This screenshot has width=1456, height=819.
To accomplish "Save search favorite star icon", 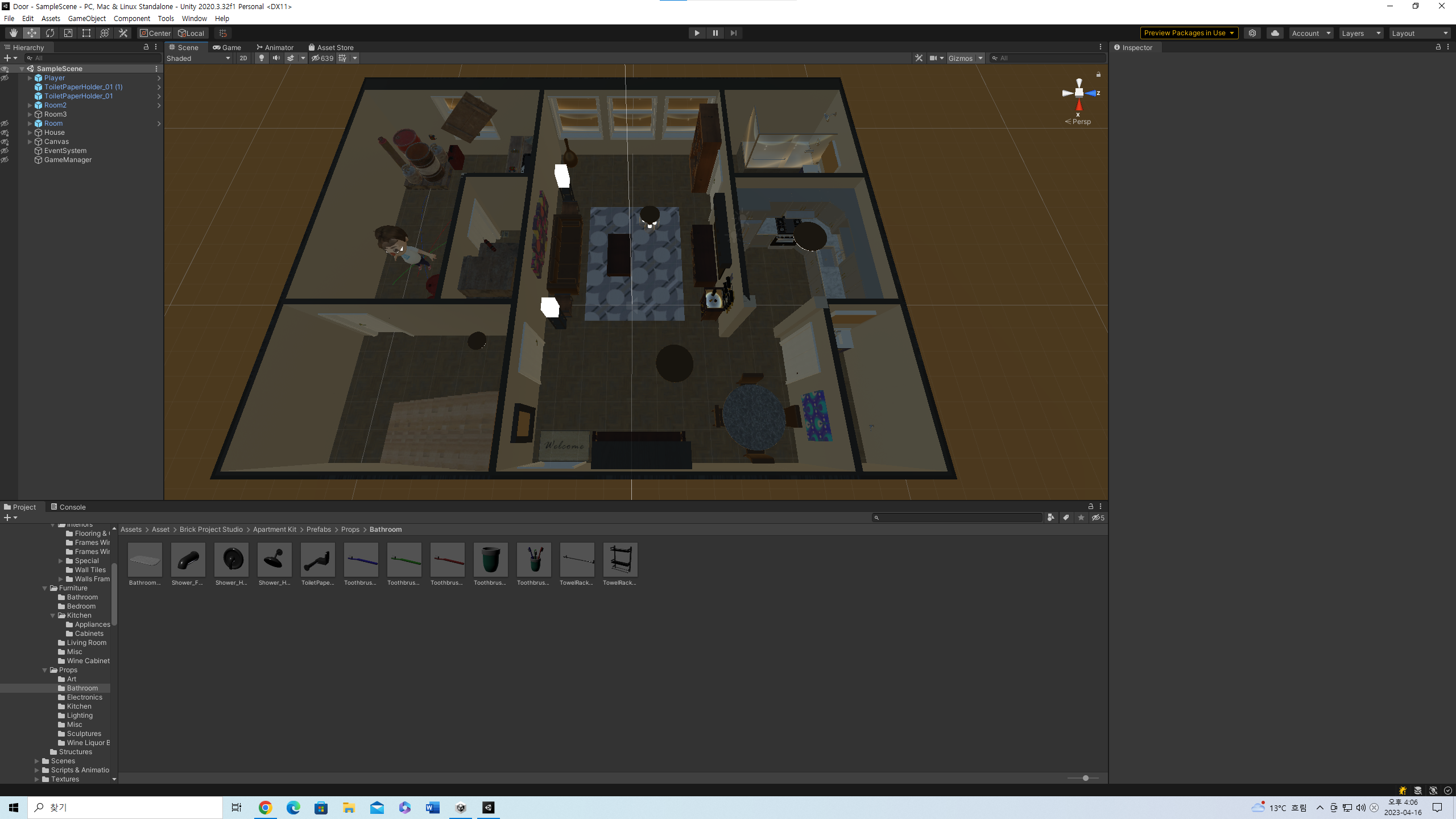I will [1081, 518].
